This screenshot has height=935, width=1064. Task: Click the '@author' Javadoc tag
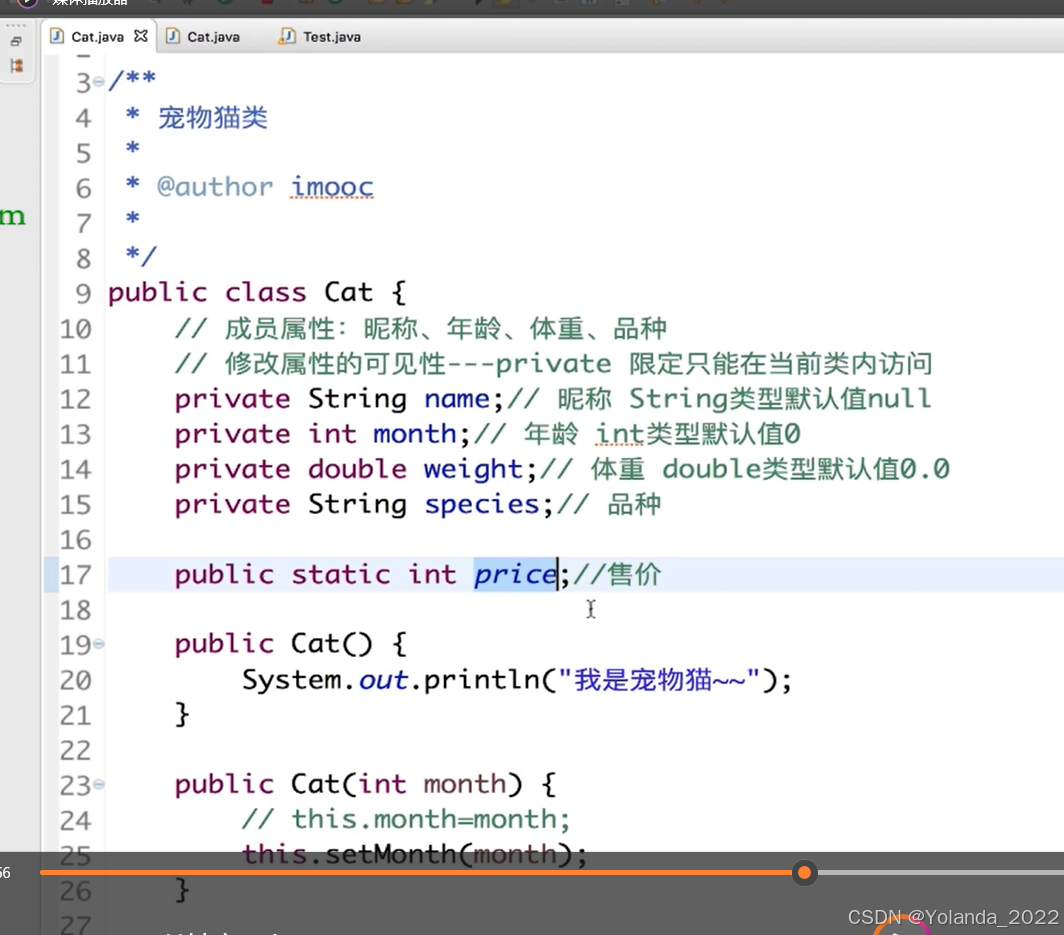214,187
